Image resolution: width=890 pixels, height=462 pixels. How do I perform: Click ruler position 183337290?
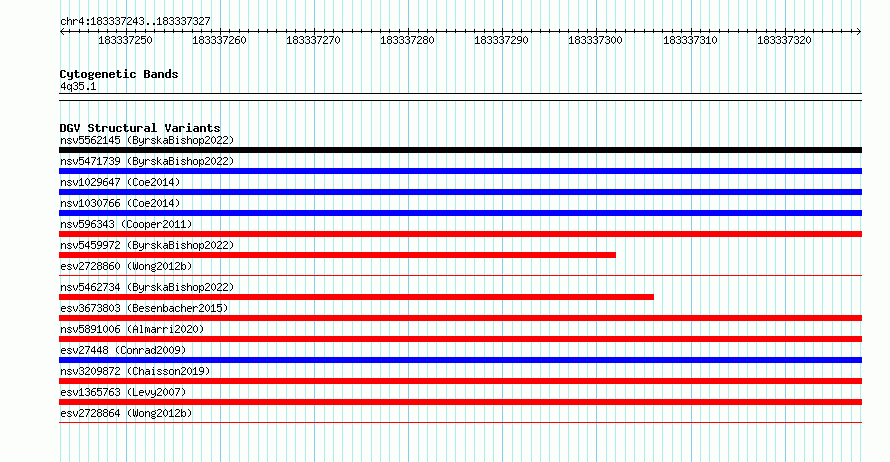[501, 40]
